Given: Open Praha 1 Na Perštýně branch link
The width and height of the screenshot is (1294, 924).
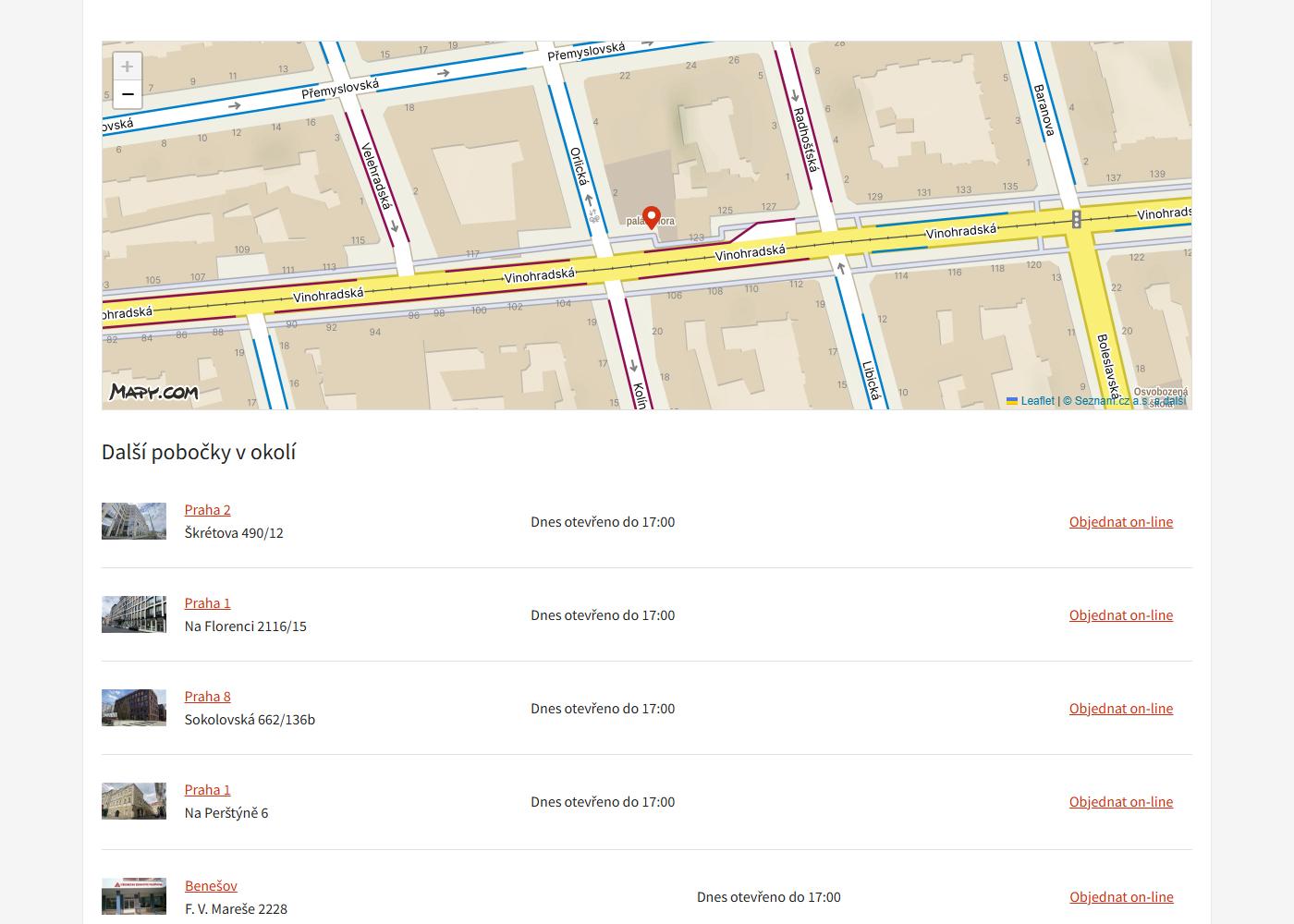Looking at the screenshot, I should point(208,789).
